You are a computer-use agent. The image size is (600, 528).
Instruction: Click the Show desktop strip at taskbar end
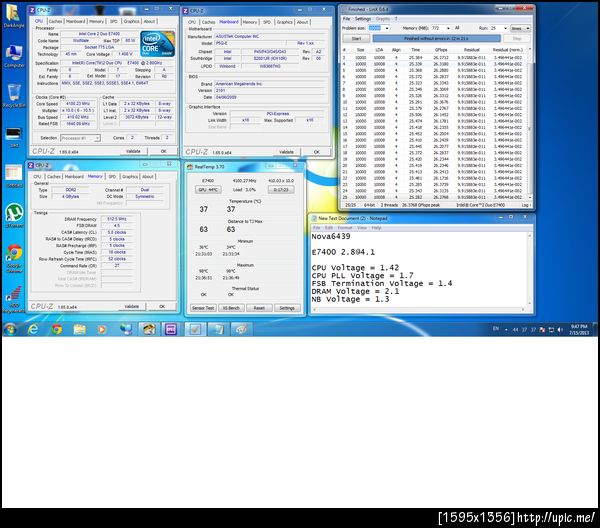coord(595,329)
